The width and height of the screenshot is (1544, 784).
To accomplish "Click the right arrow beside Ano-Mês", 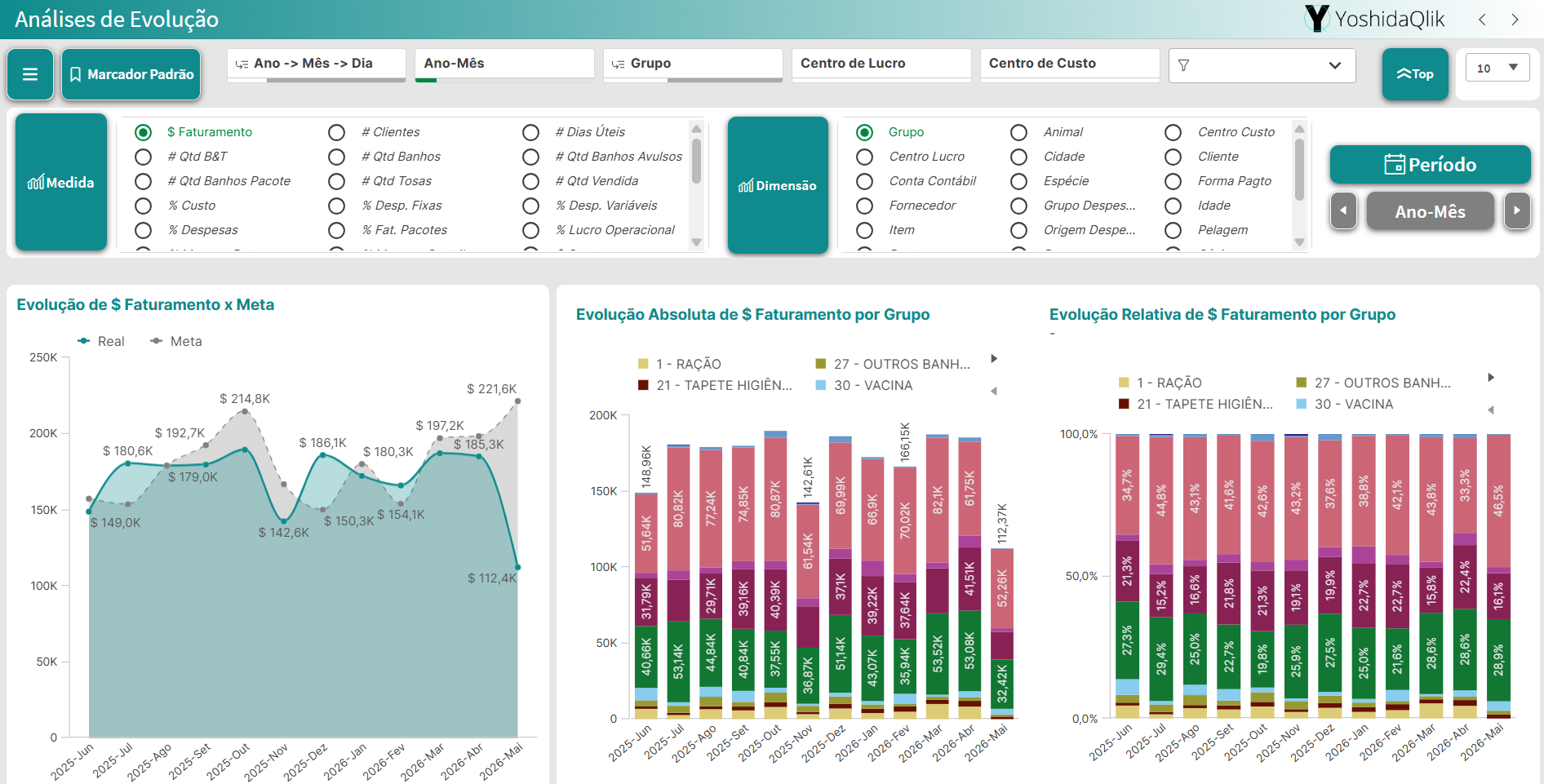I will coord(1516,211).
